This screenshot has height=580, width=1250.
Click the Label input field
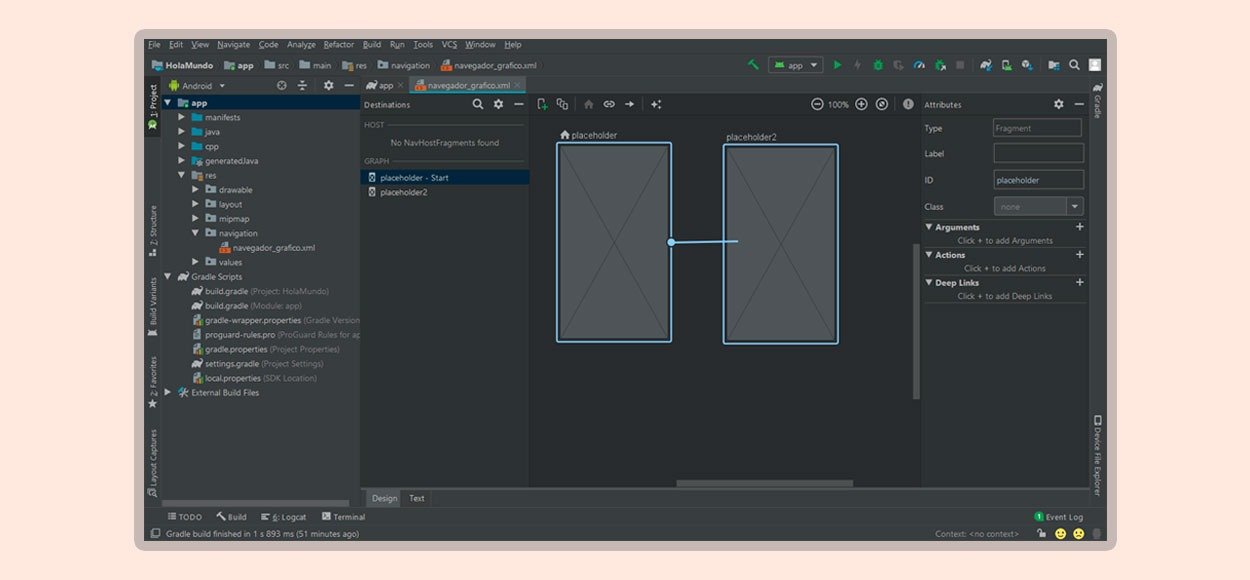click(1038, 154)
